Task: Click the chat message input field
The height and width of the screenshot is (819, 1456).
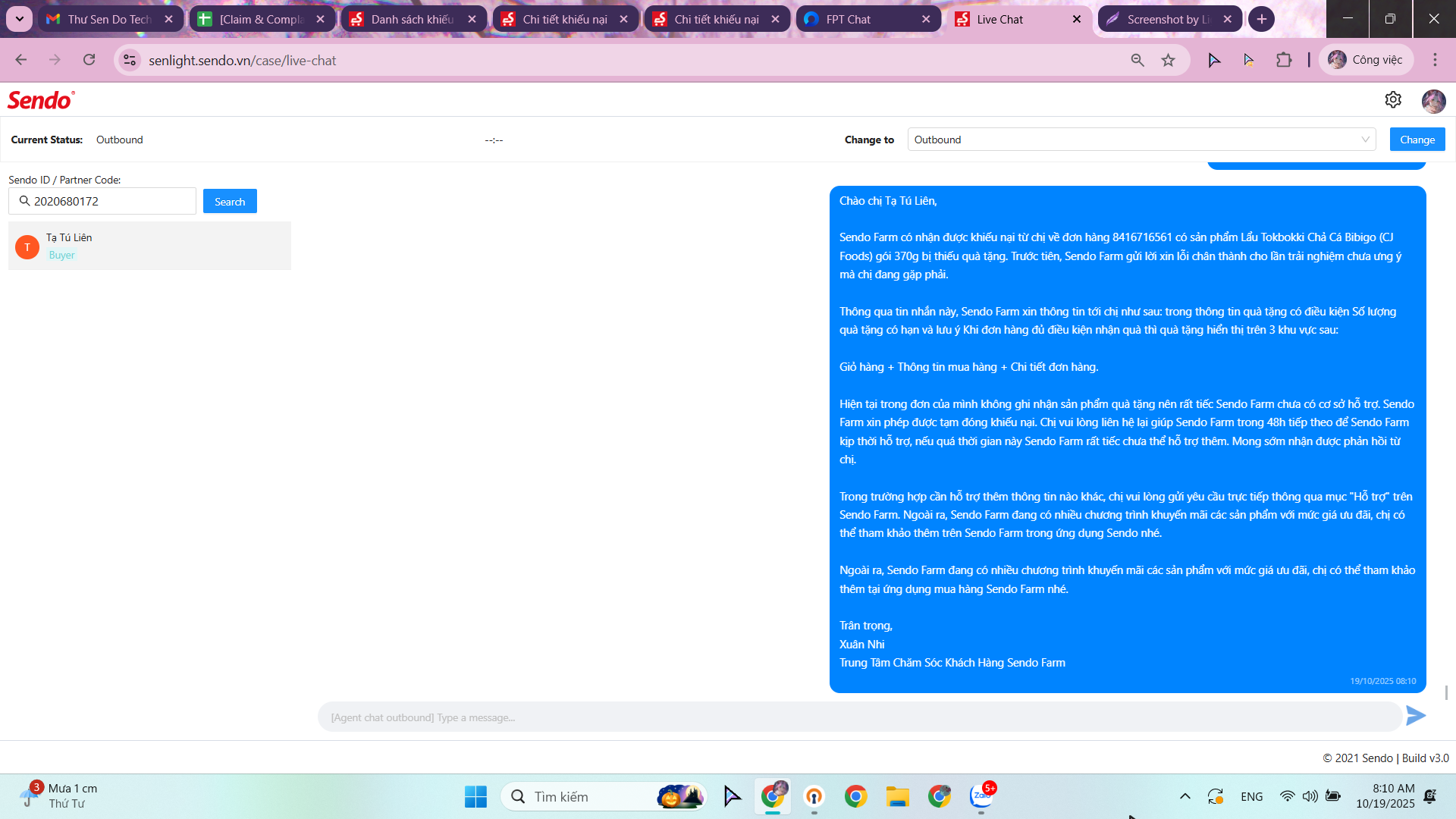Action: coord(858,717)
